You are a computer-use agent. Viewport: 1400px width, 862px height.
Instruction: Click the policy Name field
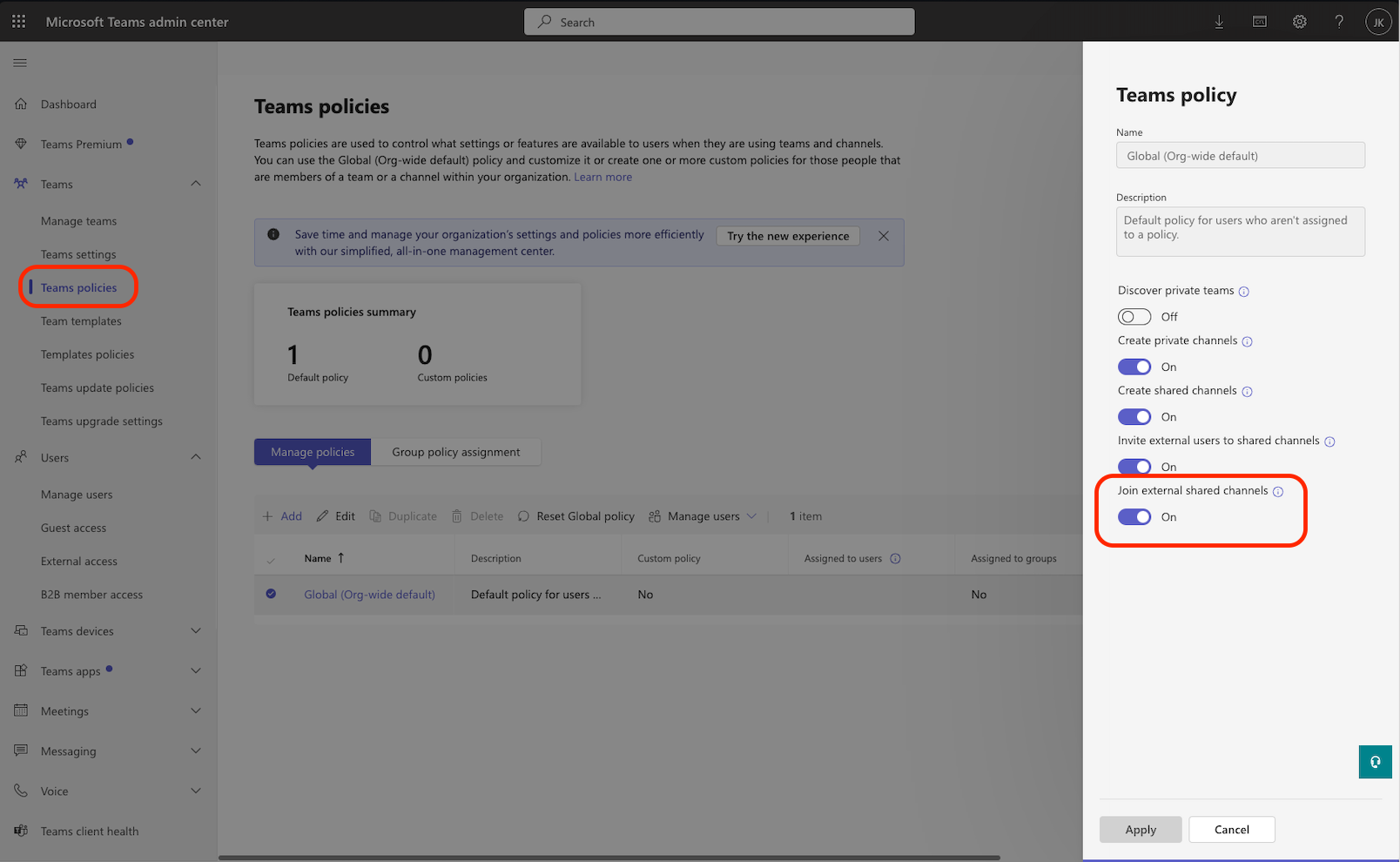(1241, 156)
